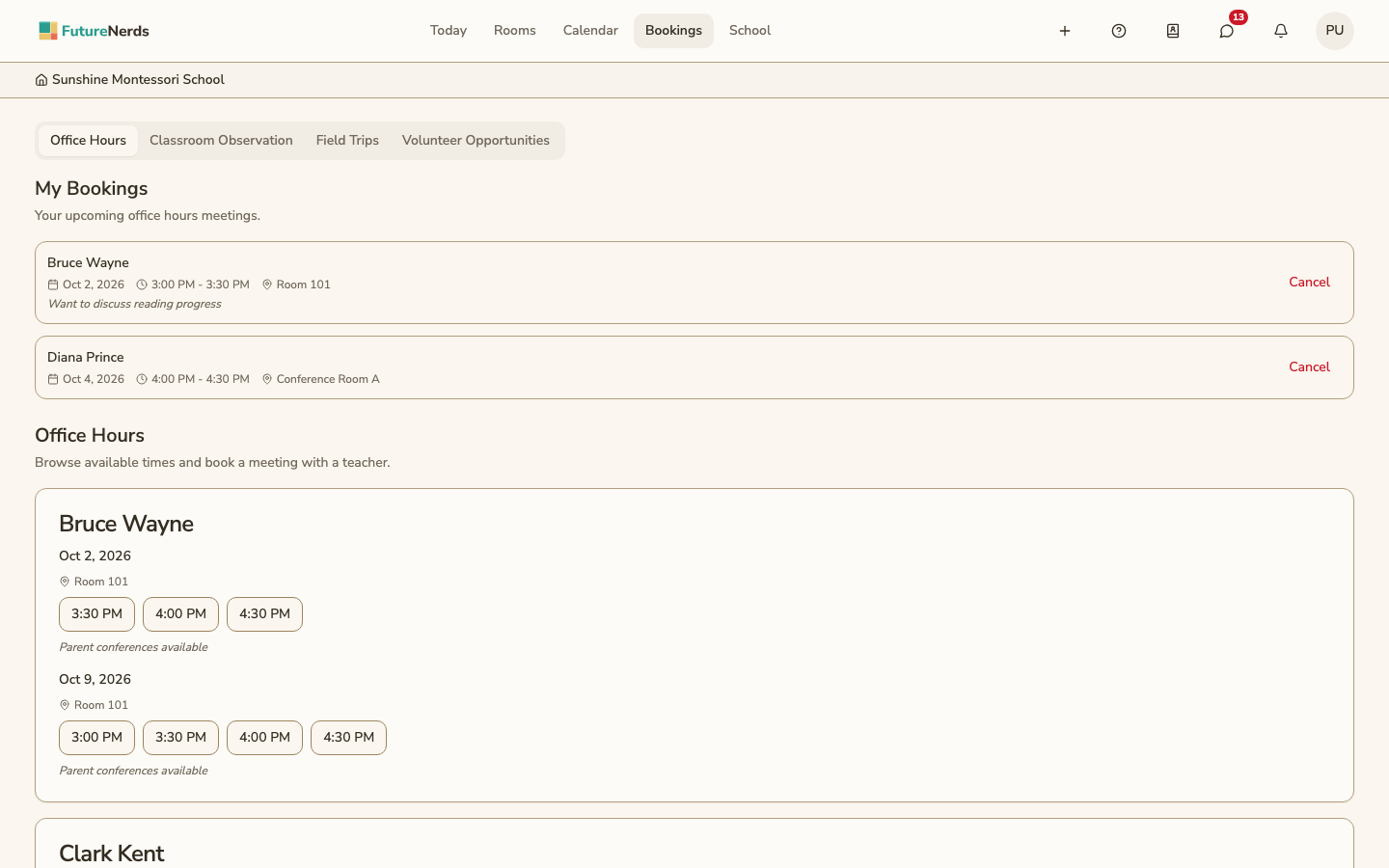Book the Oct 9 3:30 PM slot
This screenshot has width=1389, height=868.
tap(180, 738)
